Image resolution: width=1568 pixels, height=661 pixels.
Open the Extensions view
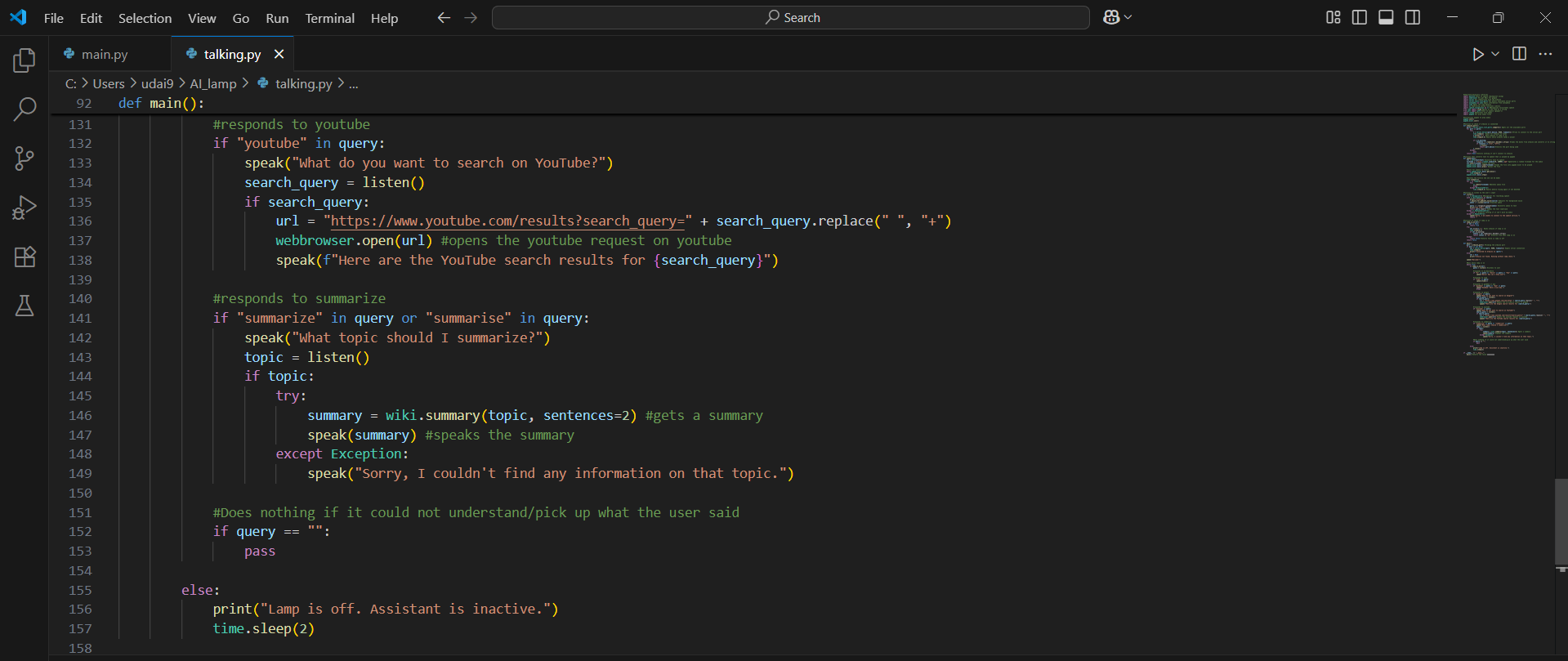pos(25,257)
